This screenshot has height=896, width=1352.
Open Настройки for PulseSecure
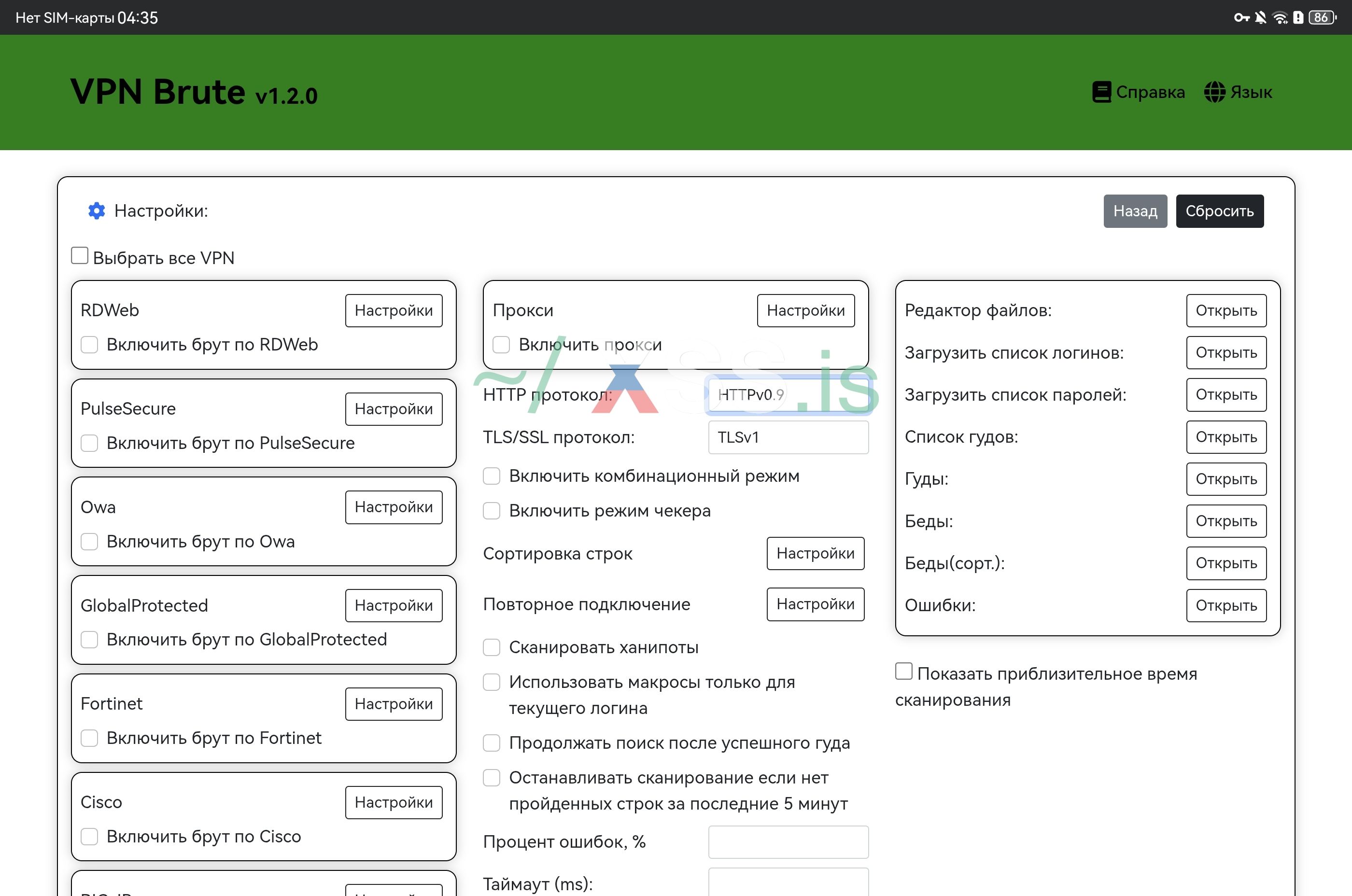click(x=394, y=408)
